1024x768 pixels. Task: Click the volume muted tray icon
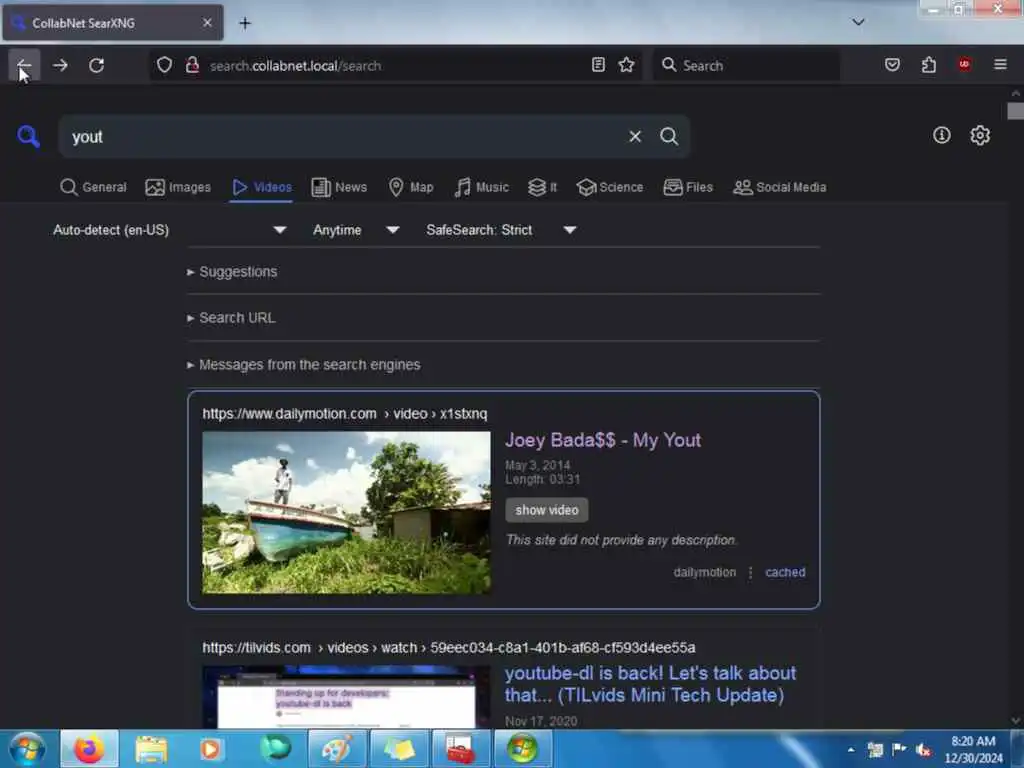(922, 749)
